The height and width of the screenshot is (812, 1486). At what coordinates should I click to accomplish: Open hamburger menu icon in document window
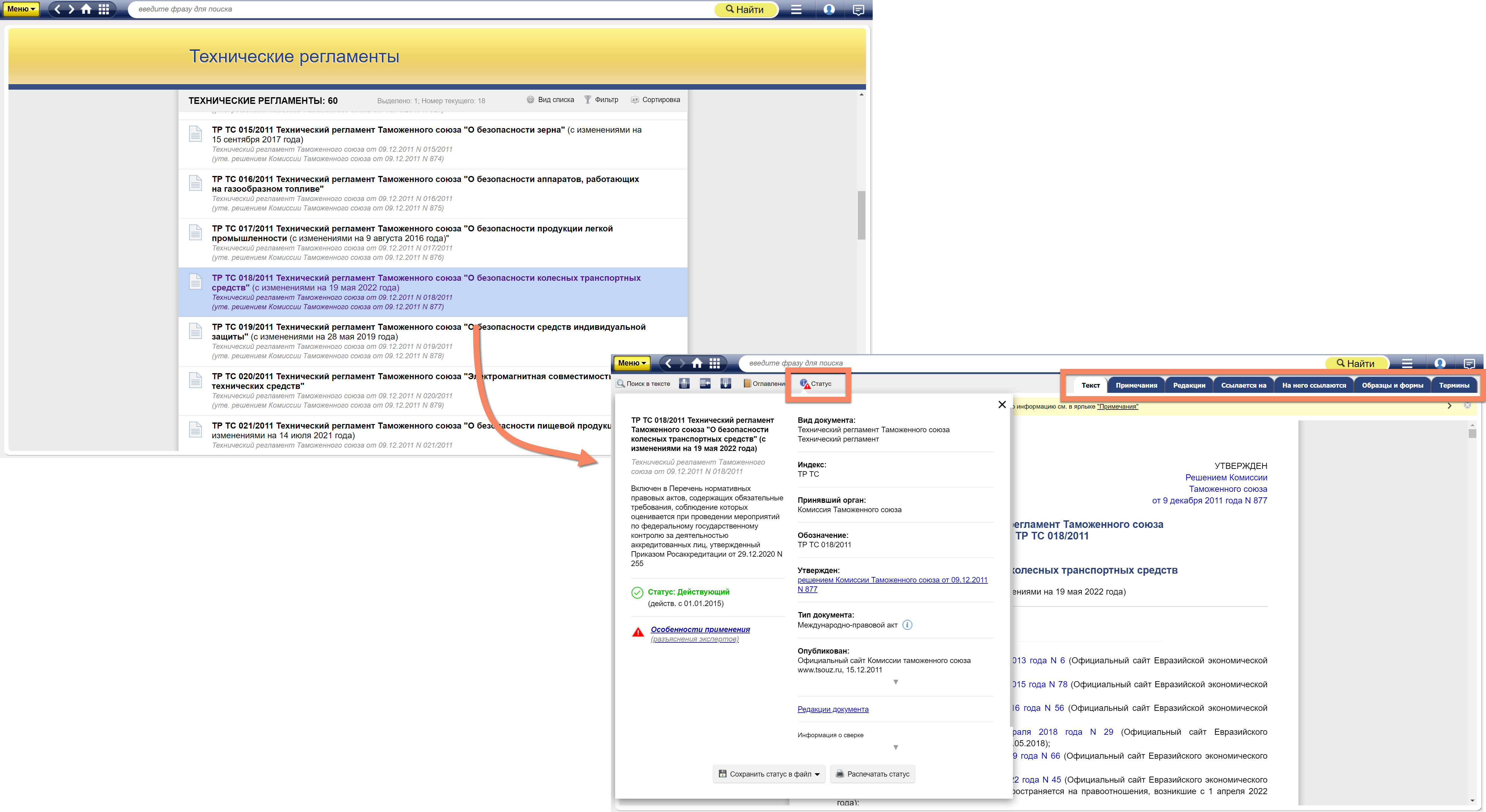[x=1407, y=363]
